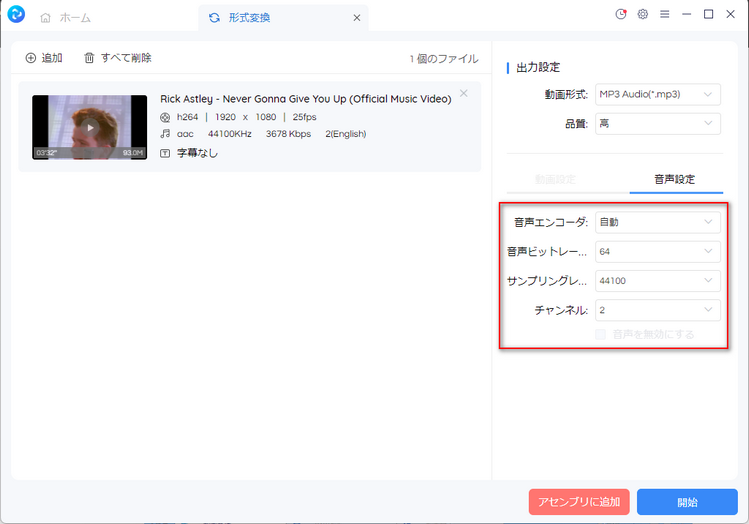Click the app logo icon
The height and width of the screenshot is (524, 749).
(16, 16)
